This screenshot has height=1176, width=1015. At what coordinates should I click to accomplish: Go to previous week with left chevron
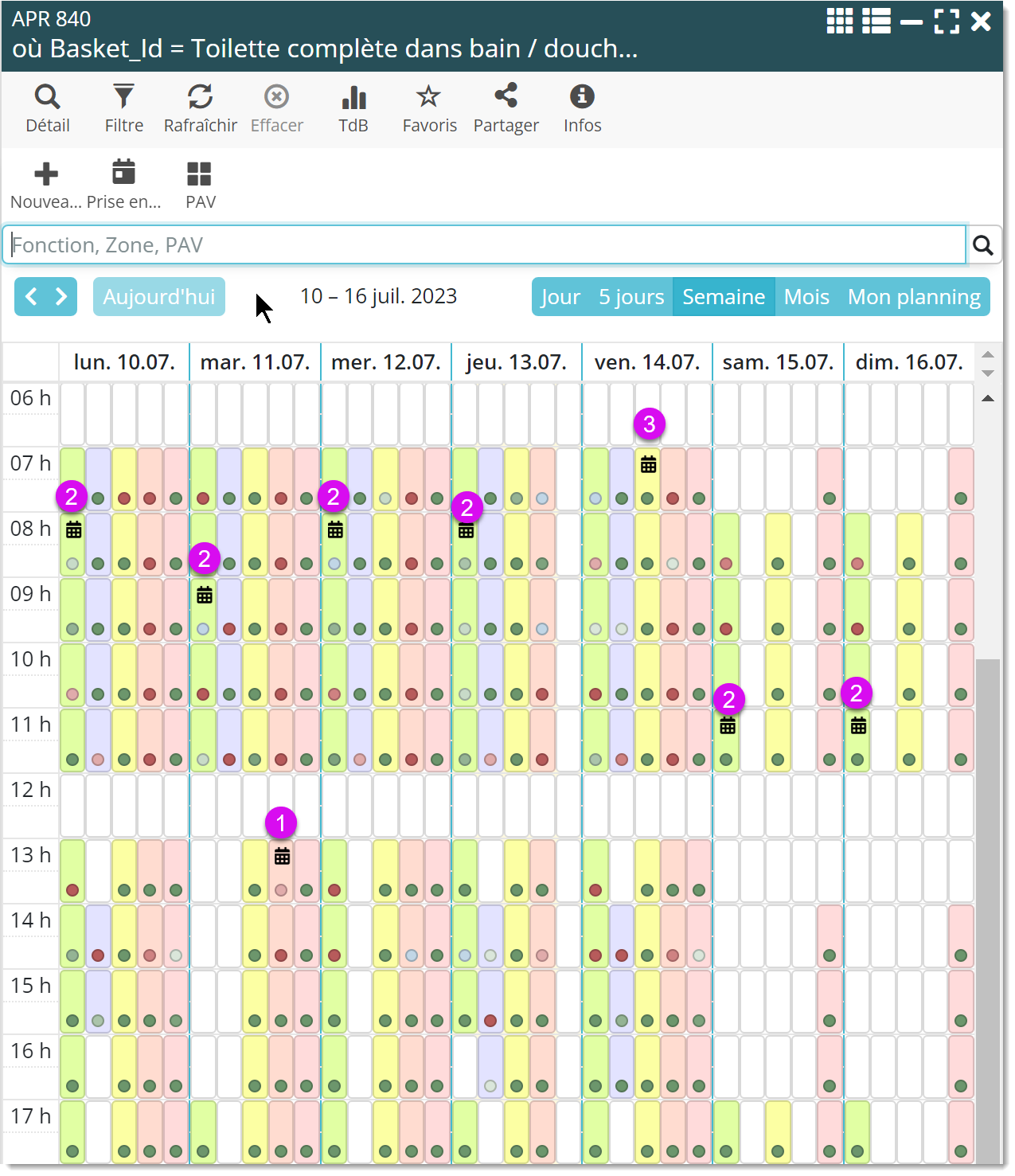[x=31, y=297]
